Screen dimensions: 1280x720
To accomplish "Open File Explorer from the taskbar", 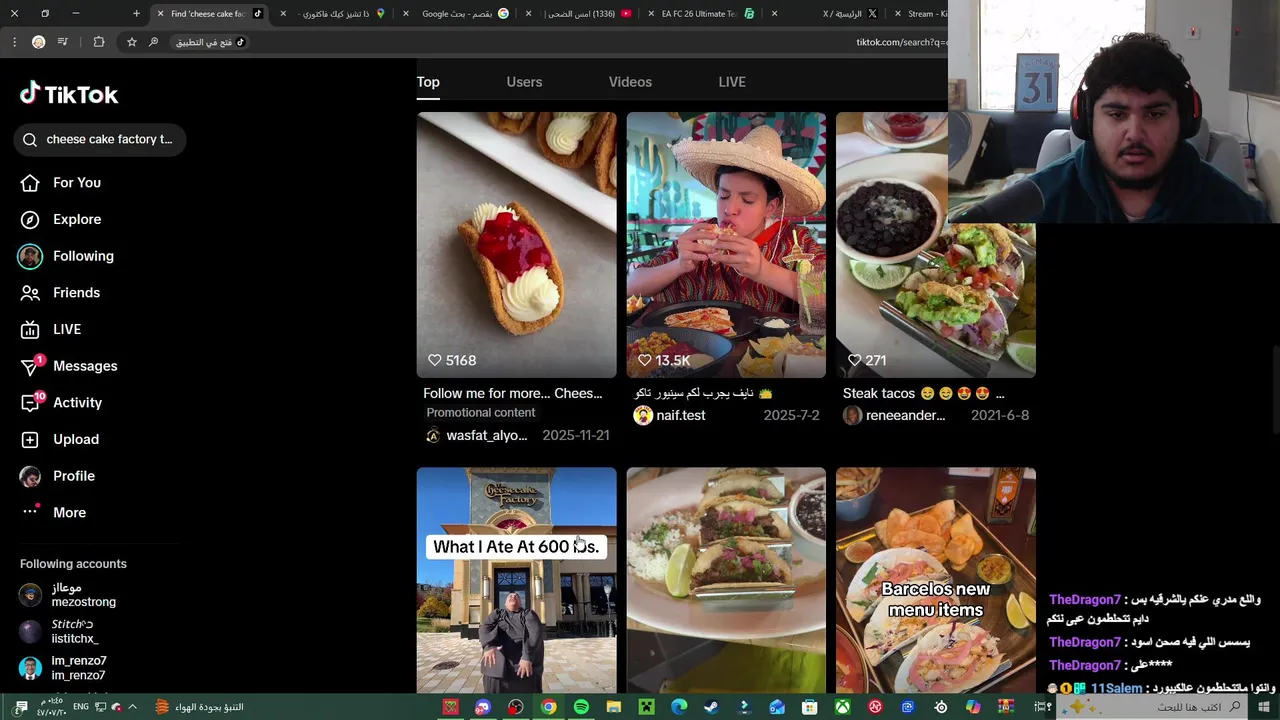I will point(614,707).
